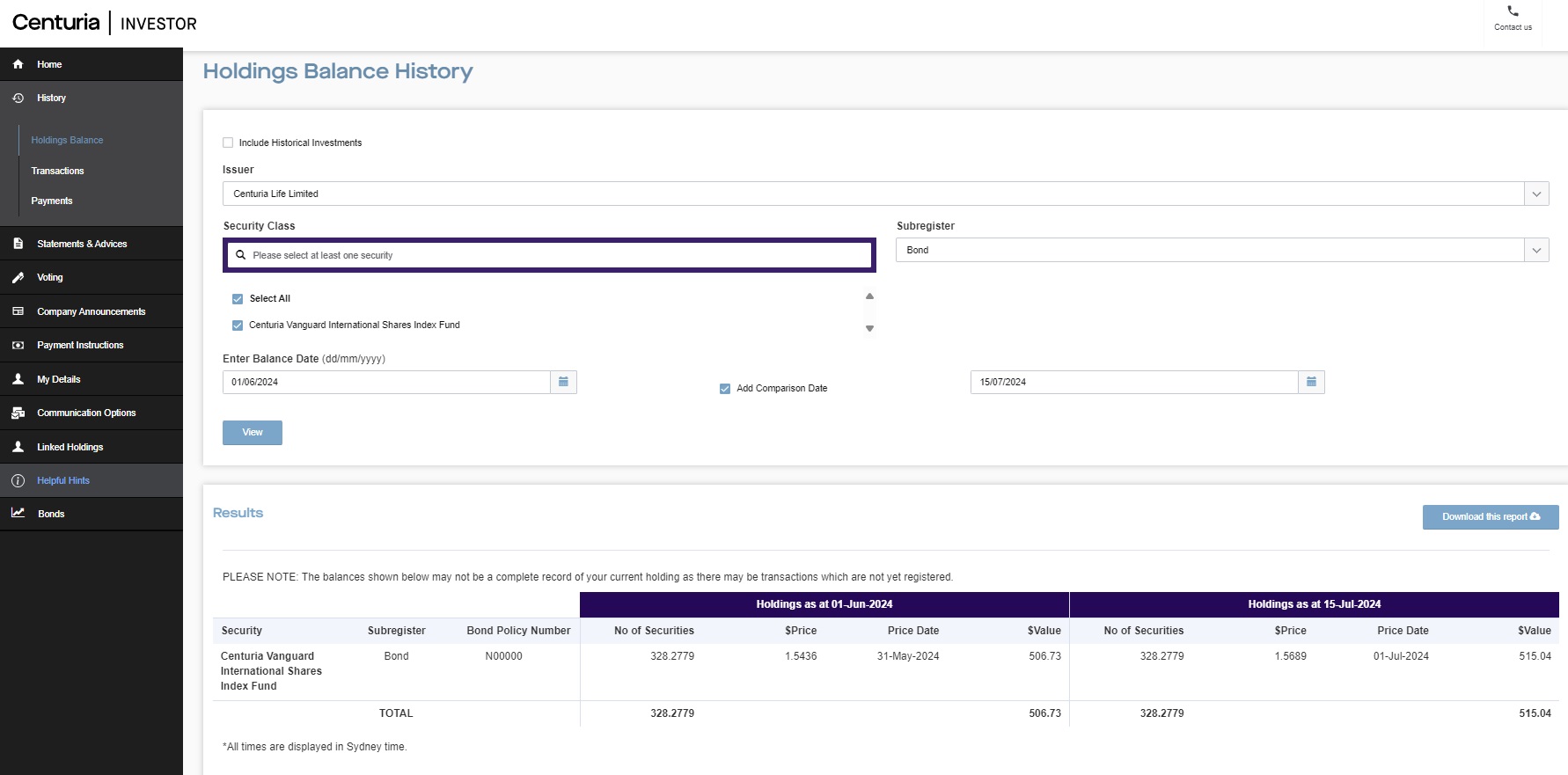Click the Security column header
1568x775 pixels.
242,631
